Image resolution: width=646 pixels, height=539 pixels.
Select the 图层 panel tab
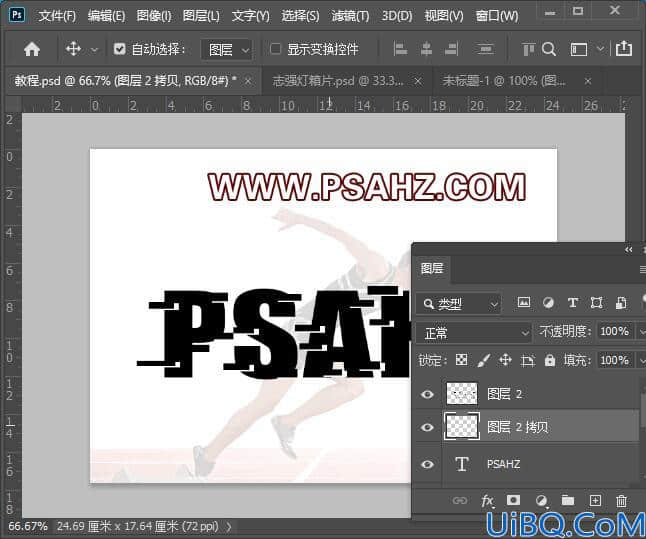[432, 268]
